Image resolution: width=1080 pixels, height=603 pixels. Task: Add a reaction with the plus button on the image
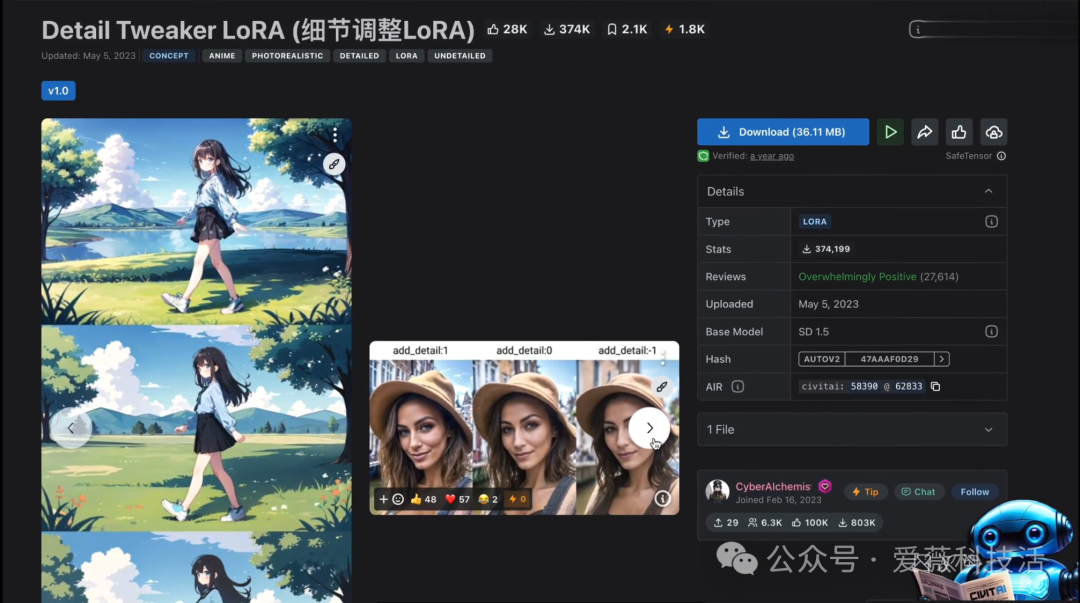pyautogui.click(x=383, y=498)
